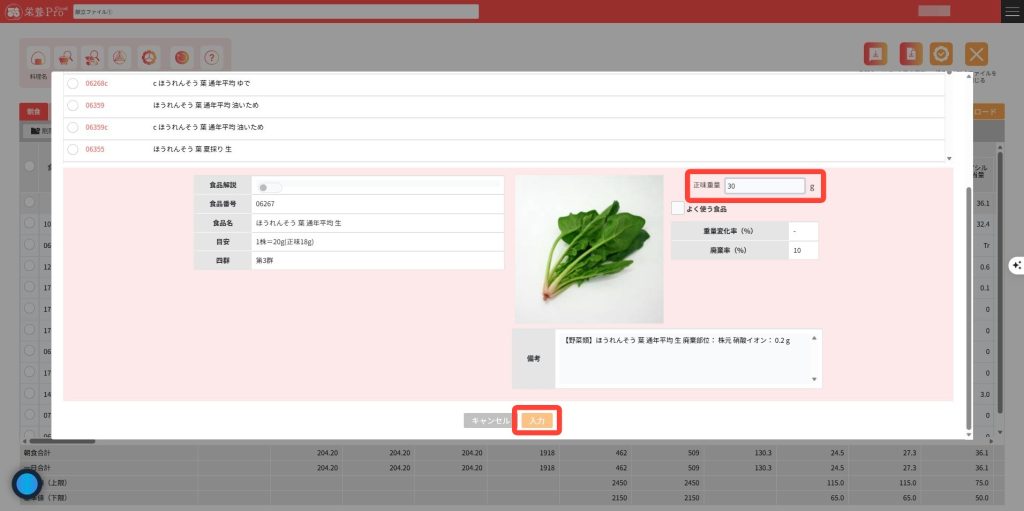1024x511 pixels.
Task: Click the orange X close-file icon
Action: [x=976, y=56]
